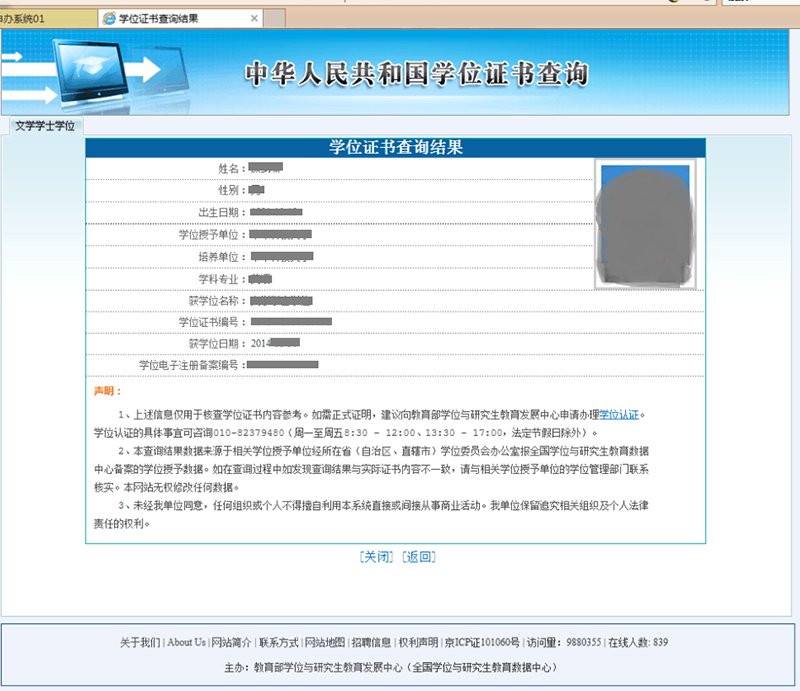Open the 招聘信息 recruitment link
Image resolution: width=800 pixels, height=691 pixels.
[371, 642]
